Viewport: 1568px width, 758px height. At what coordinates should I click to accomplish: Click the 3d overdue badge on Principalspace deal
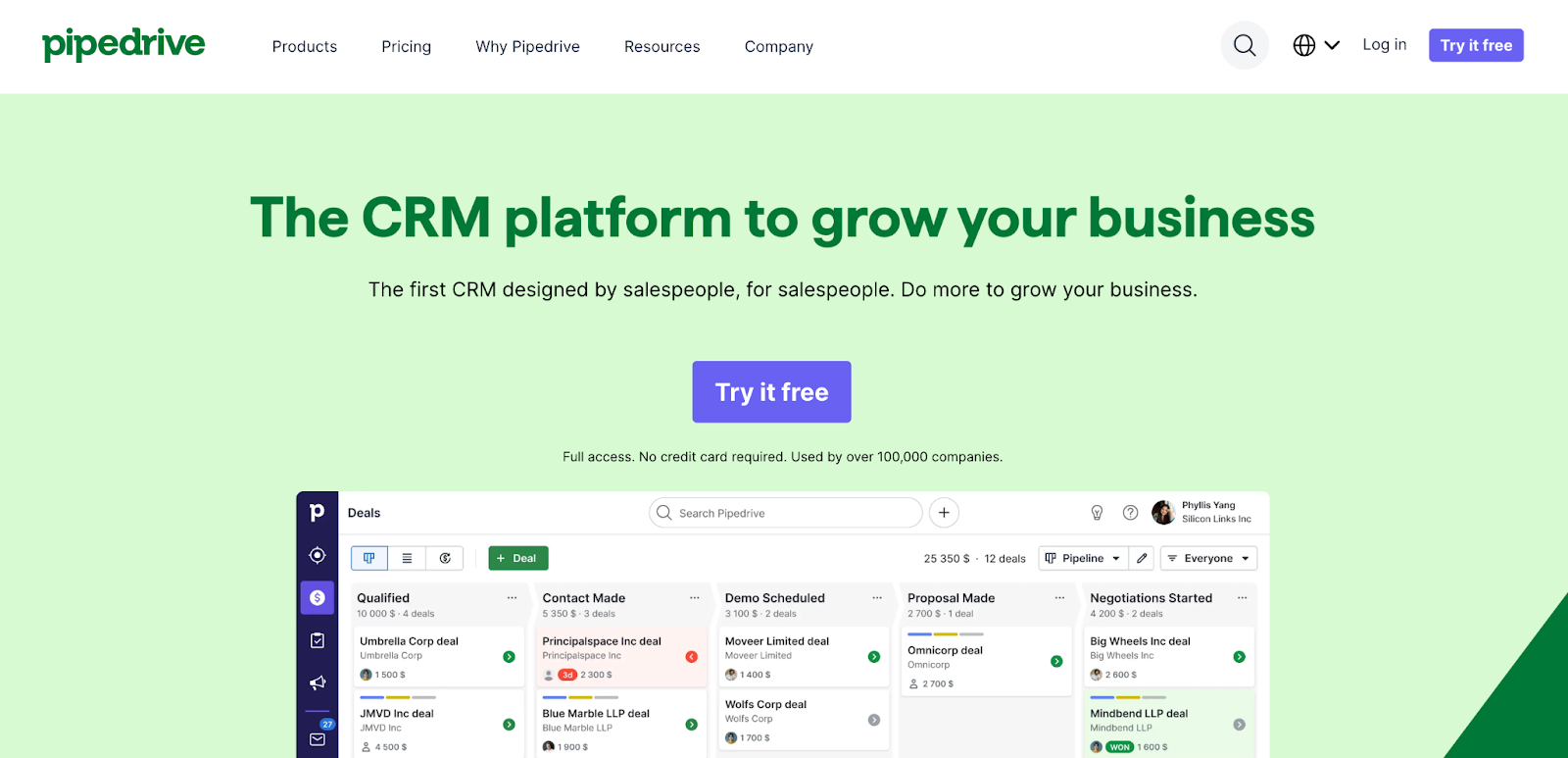(x=567, y=675)
